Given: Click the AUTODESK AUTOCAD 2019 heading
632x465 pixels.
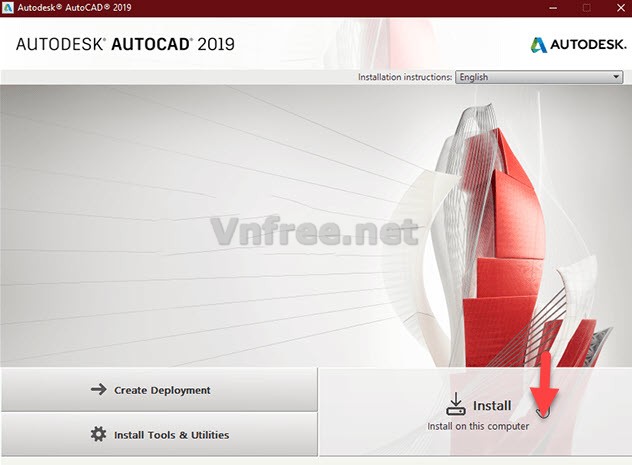Looking at the screenshot, I should pos(125,44).
